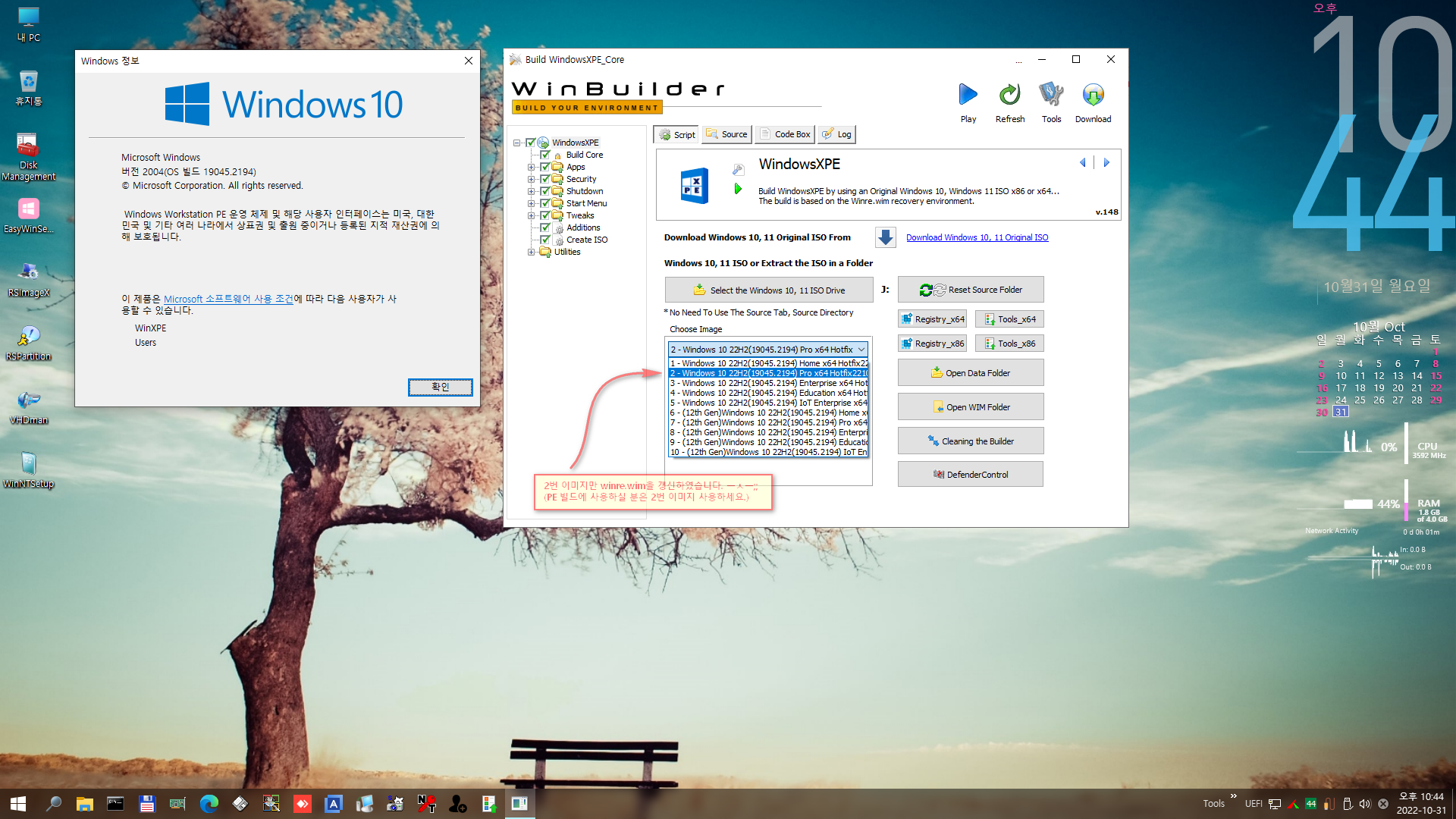The image size is (1456, 819).
Task: Expand the Apps tree node
Action: click(x=531, y=167)
